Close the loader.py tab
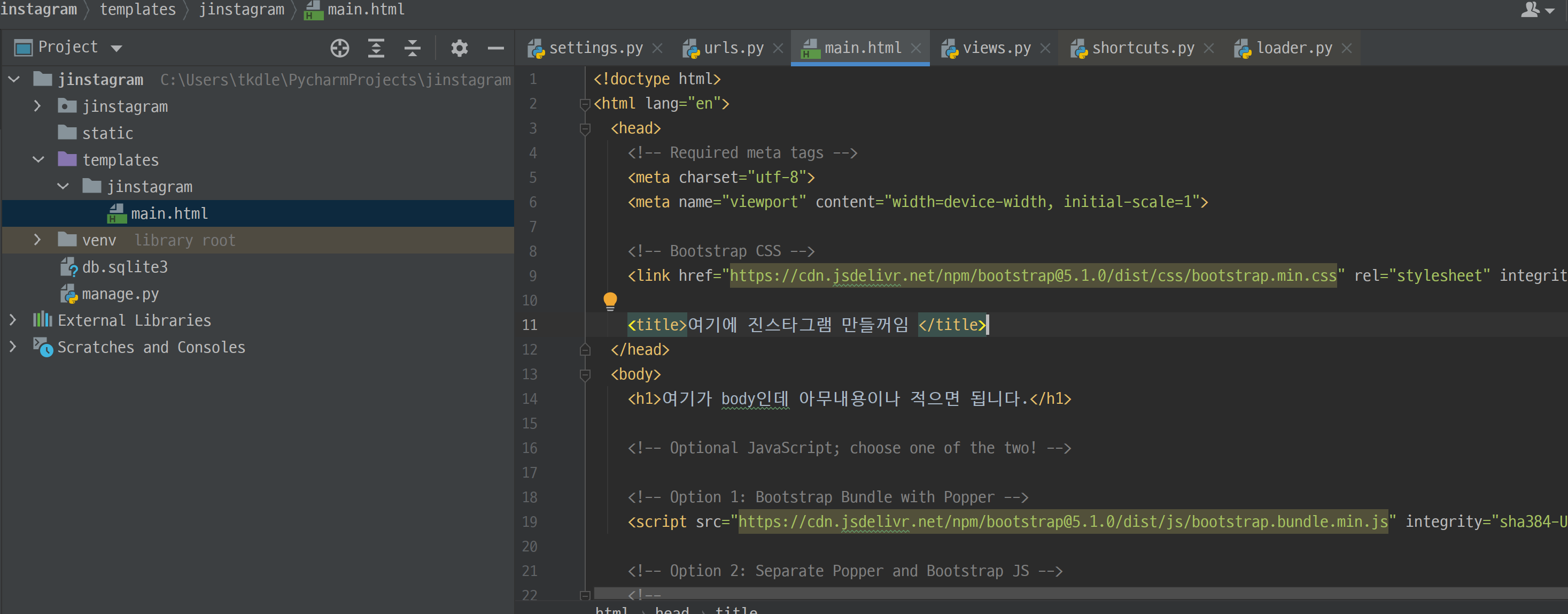 1347,48
